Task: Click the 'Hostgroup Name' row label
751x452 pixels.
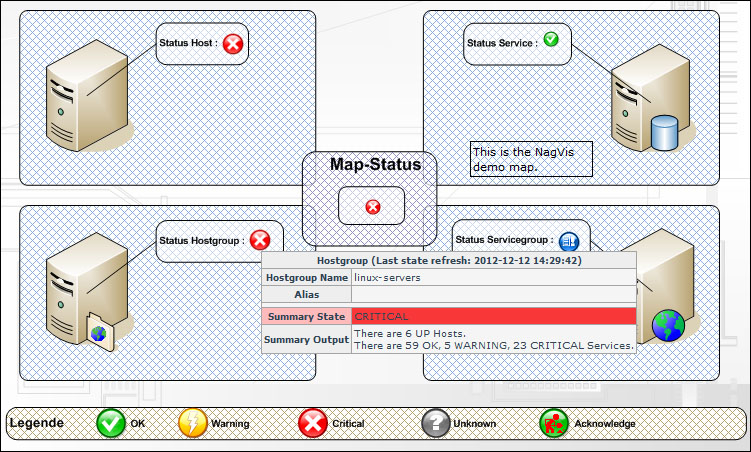Action: tap(307, 278)
